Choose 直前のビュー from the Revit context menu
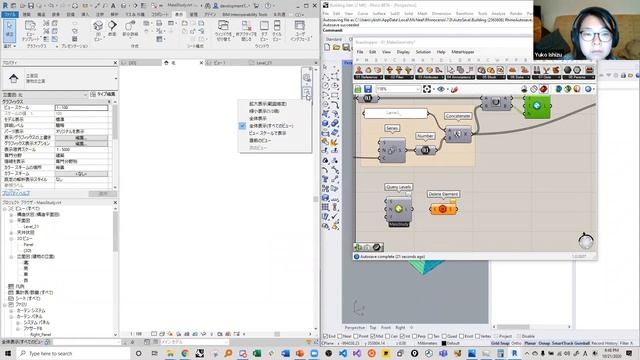The width and height of the screenshot is (640, 360). click(x=260, y=140)
